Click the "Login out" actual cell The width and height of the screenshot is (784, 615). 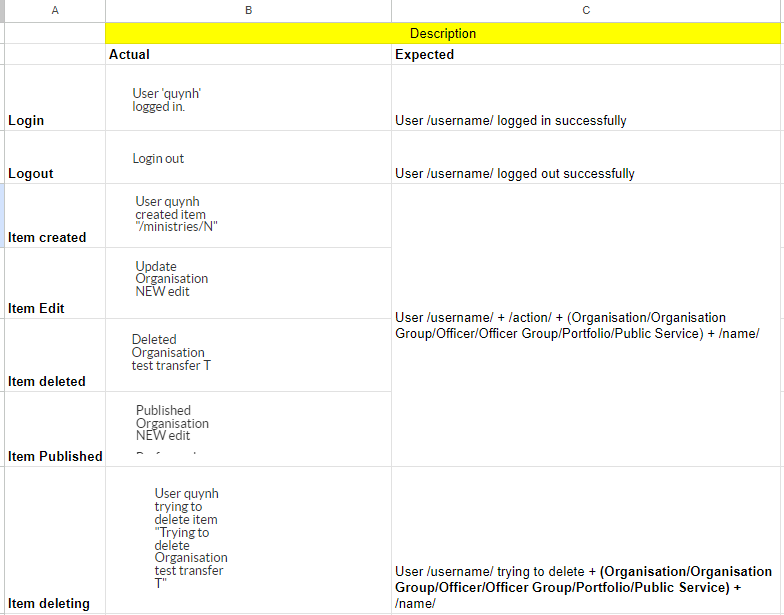(248, 158)
